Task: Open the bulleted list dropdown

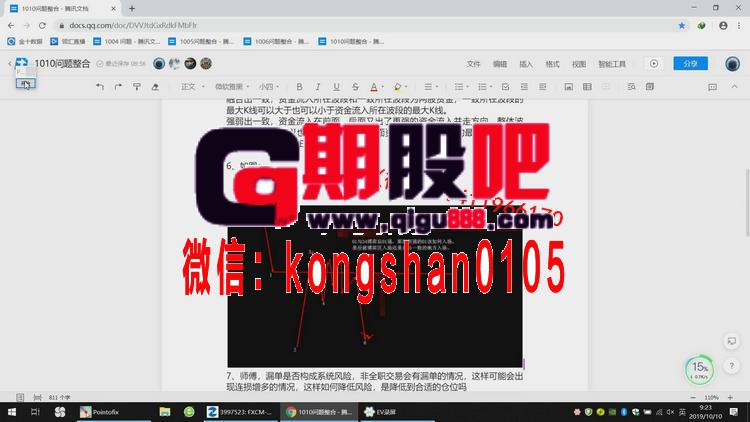Action: pos(461,87)
